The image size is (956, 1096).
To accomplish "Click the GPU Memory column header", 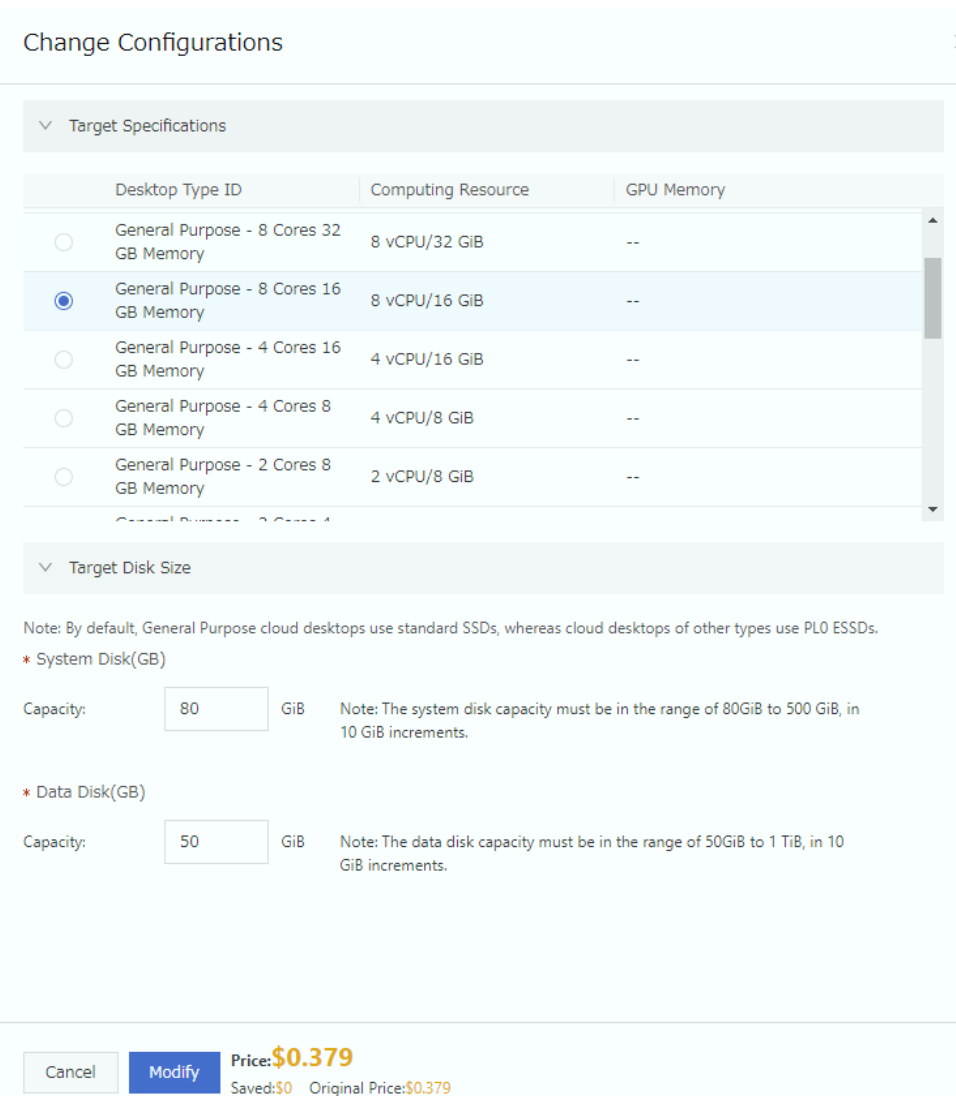I will point(675,190).
